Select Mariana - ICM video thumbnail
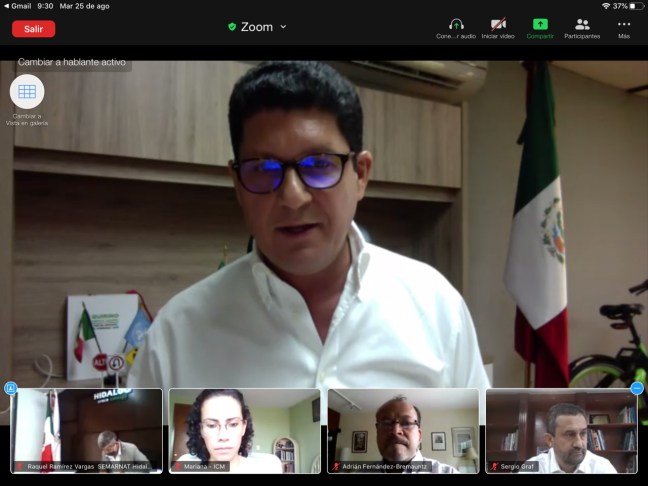Viewport: 648px width, 486px height. point(245,430)
